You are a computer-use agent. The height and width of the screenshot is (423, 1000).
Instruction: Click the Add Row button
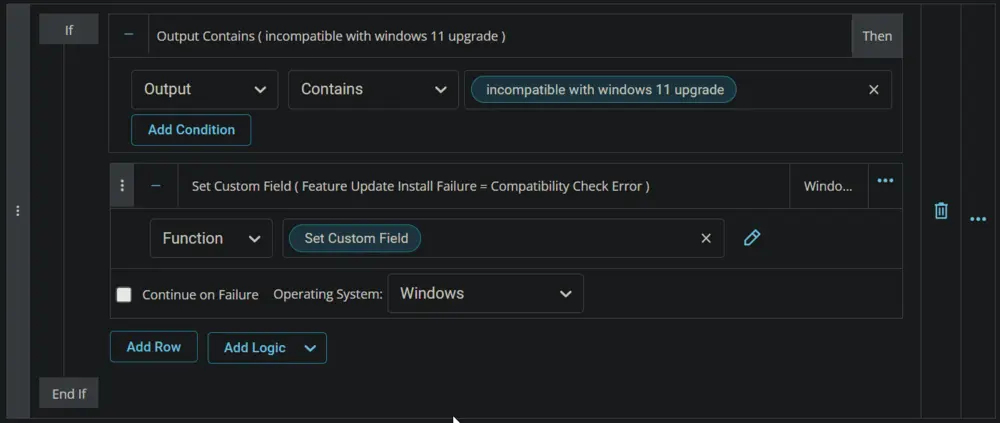click(x=154, y=347)
